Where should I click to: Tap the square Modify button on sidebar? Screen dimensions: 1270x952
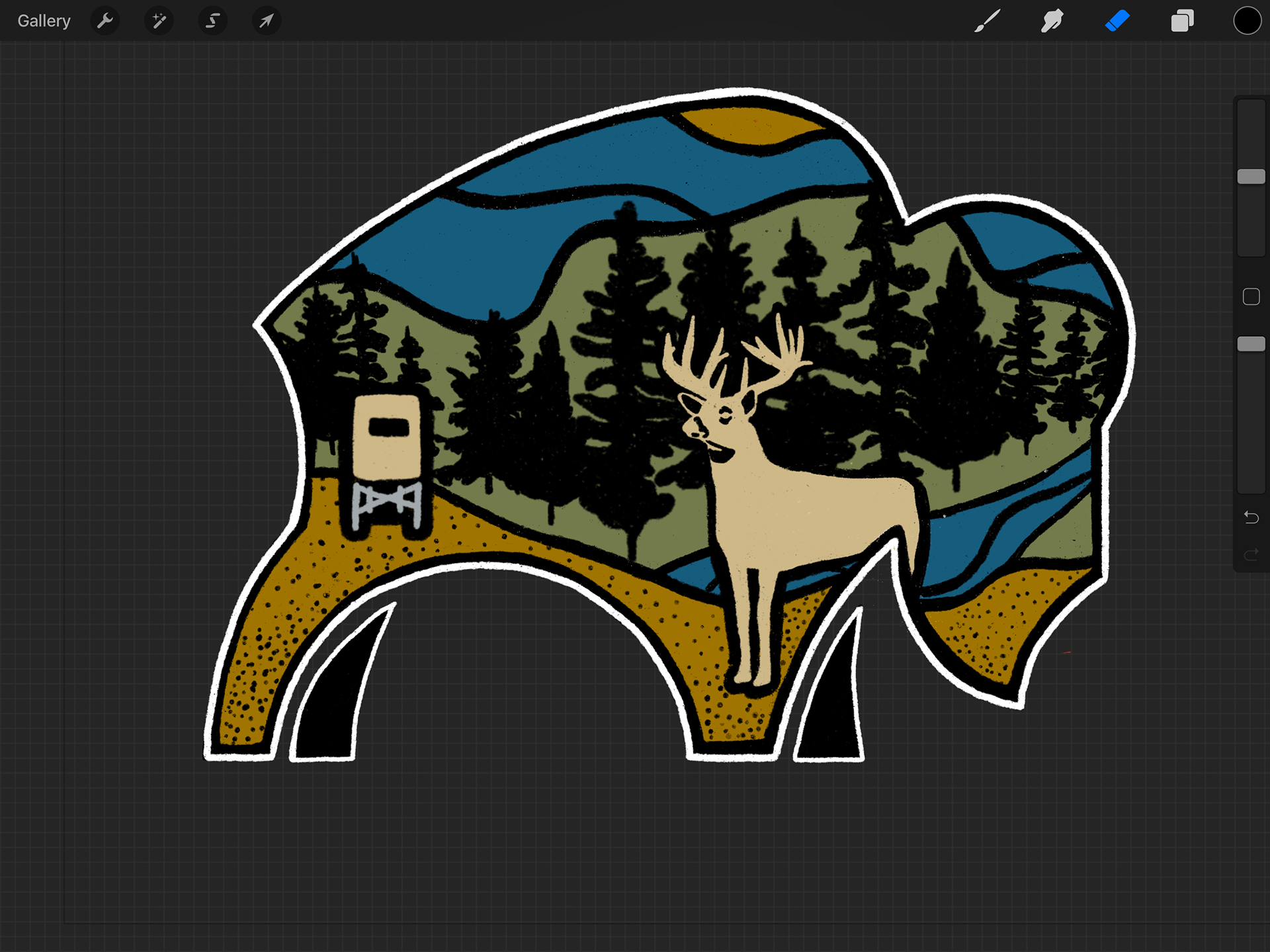tap(1251, 296)
